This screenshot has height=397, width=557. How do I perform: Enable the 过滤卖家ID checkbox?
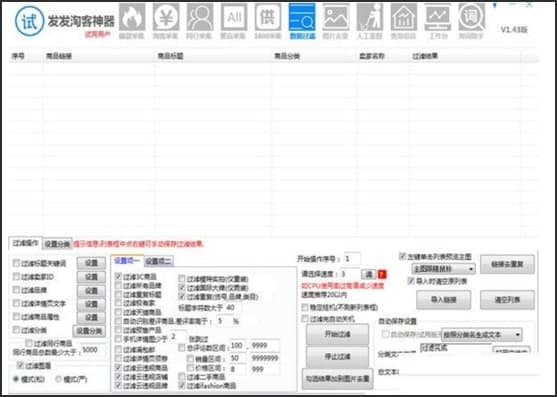coord(16,276)
